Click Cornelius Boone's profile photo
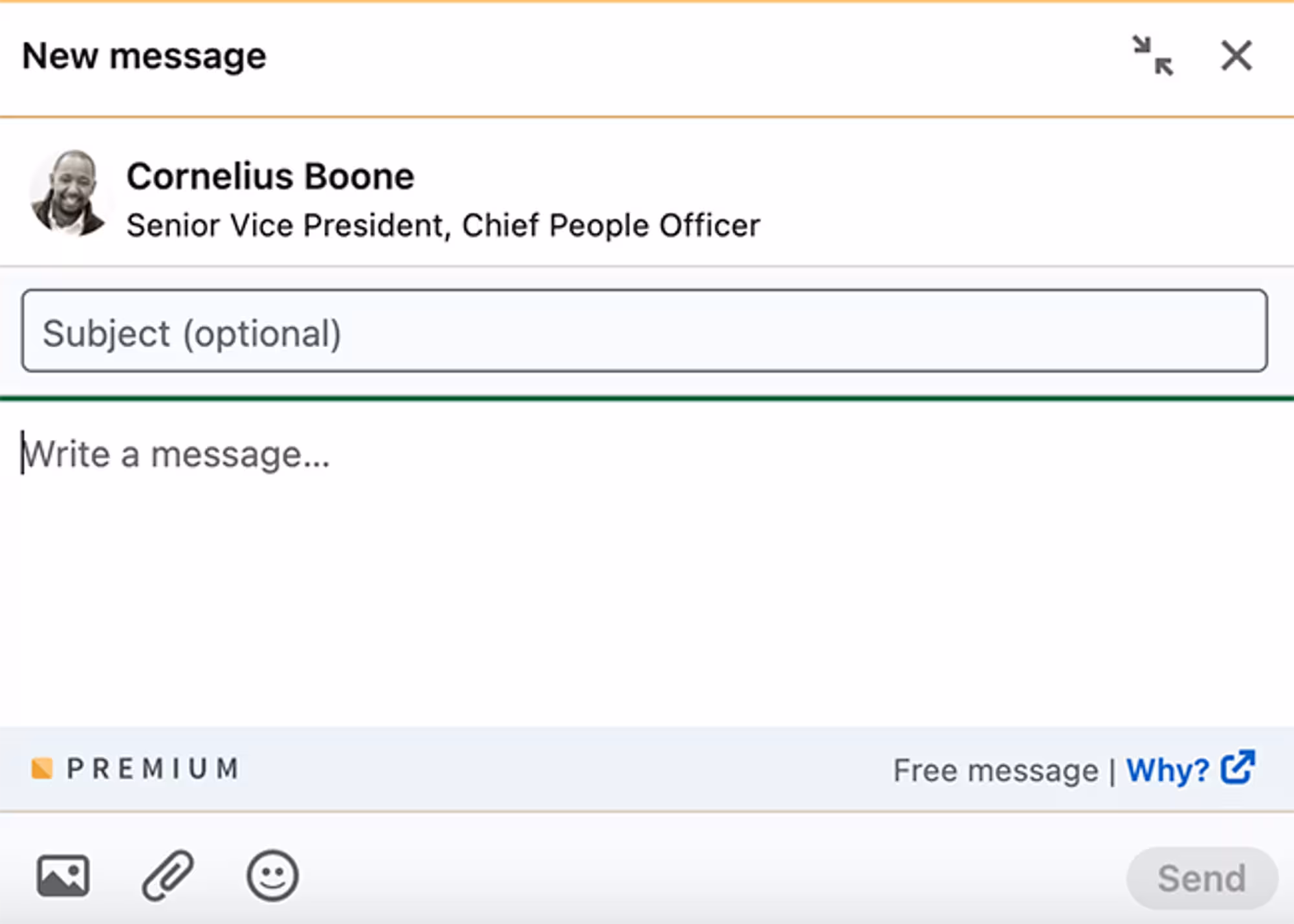The image size is (1294, 924). pyautogui.click(x=67, y=193)
